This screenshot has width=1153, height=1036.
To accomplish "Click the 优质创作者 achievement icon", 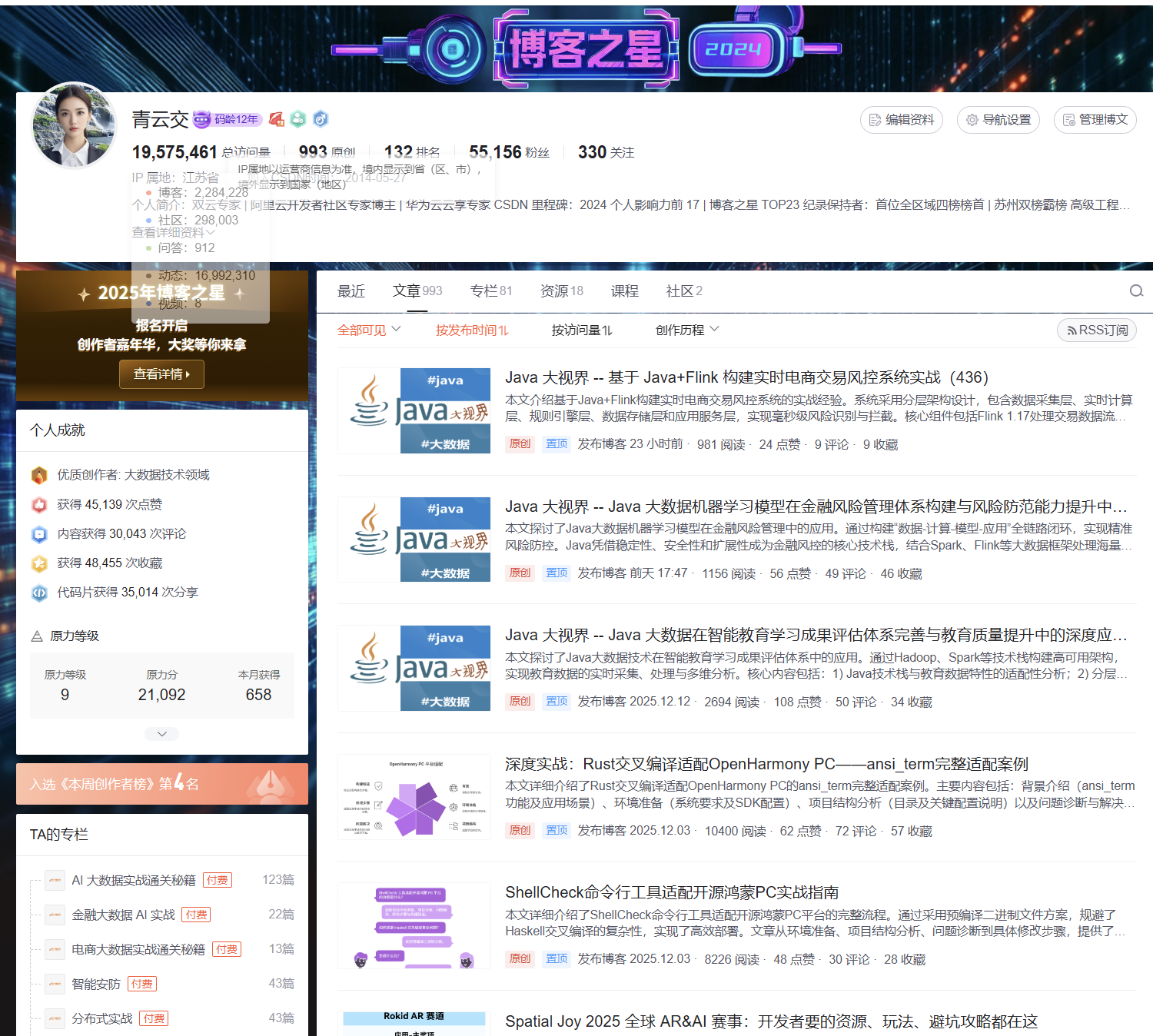I will tap(39, 475).
